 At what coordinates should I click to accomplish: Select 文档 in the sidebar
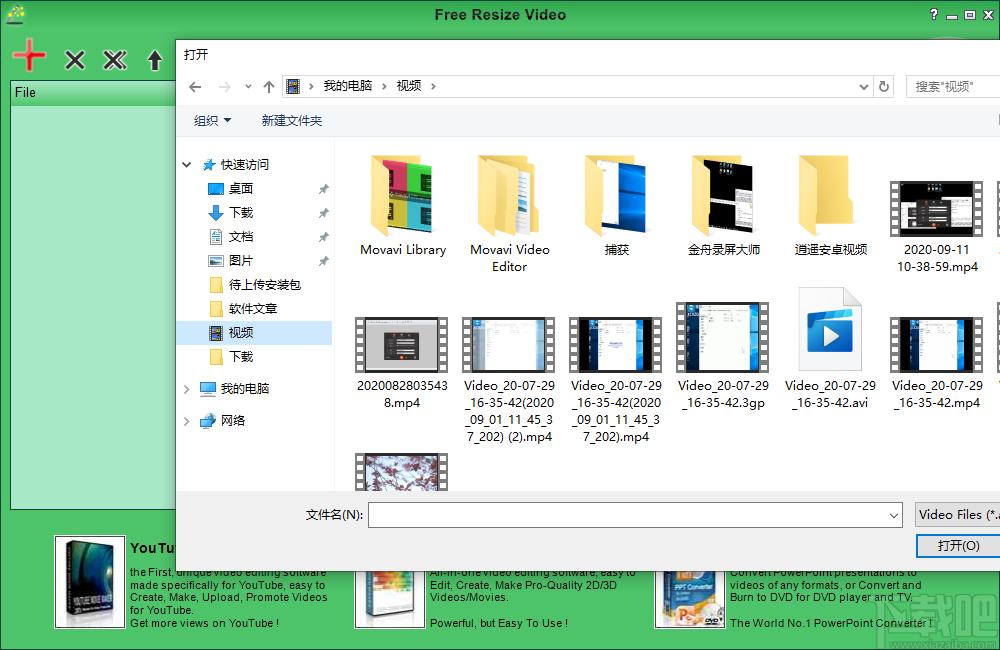pos(240,237)
